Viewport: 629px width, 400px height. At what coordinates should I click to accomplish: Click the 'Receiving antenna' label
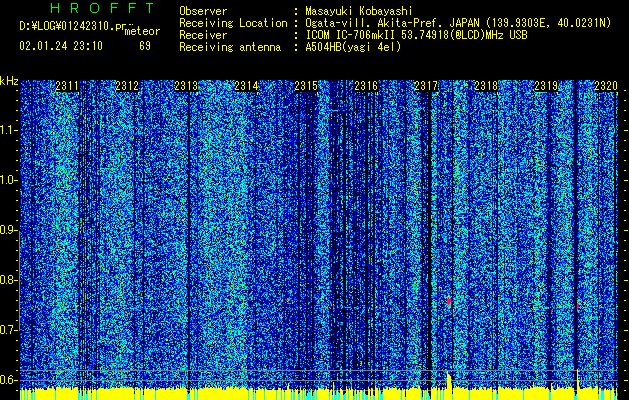coord(230,47)
